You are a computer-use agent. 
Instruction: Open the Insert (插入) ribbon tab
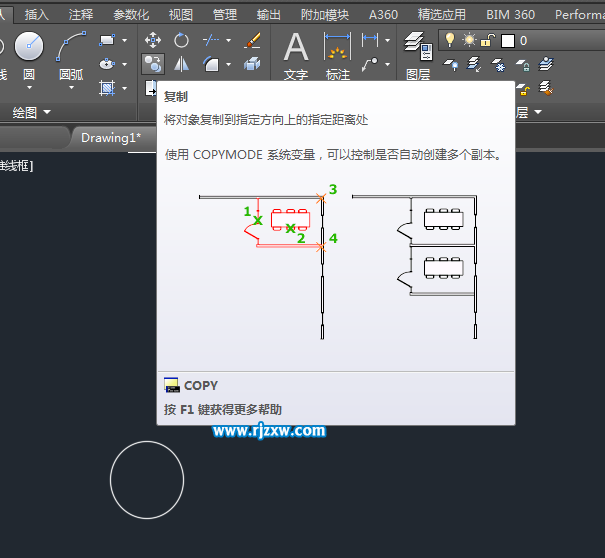37,15
